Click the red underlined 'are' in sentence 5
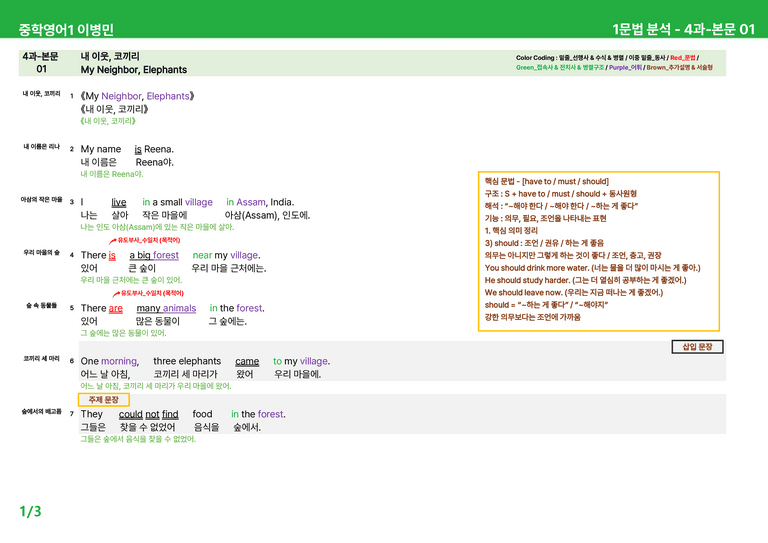The image size is (768, 543). [x=116, y=308]
